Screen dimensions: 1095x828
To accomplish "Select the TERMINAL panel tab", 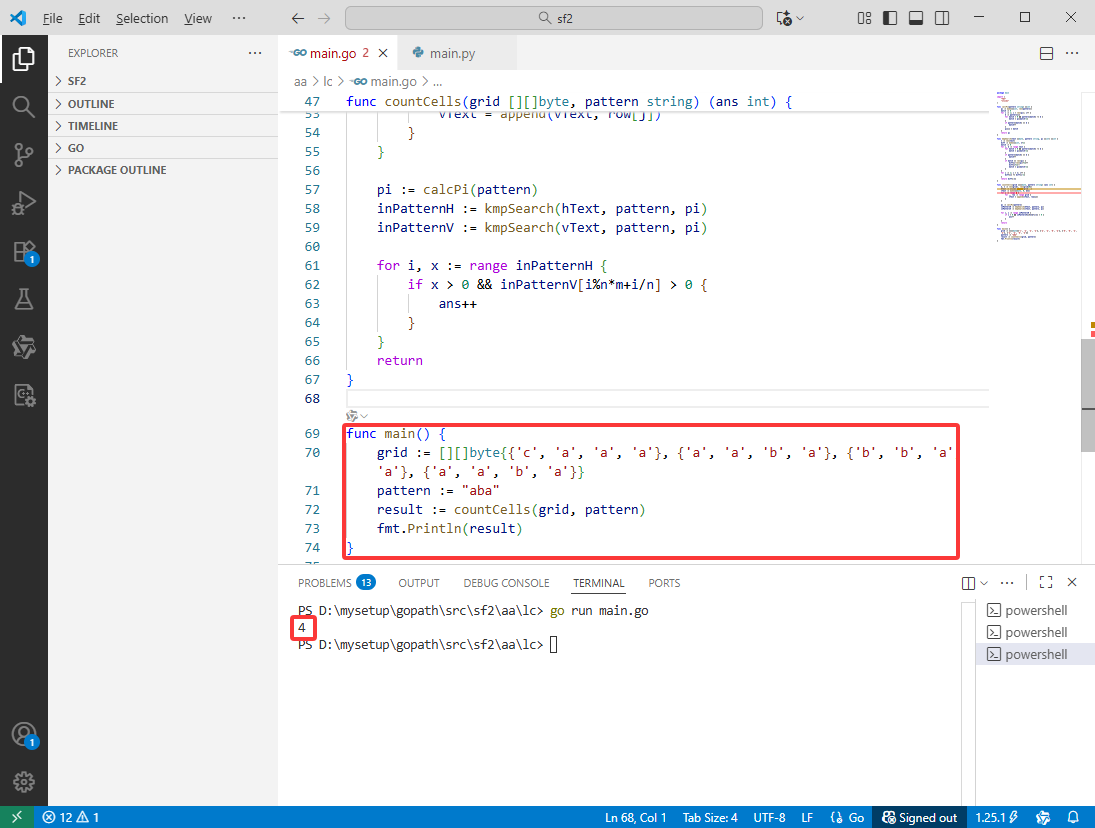I will pos(598,582).
